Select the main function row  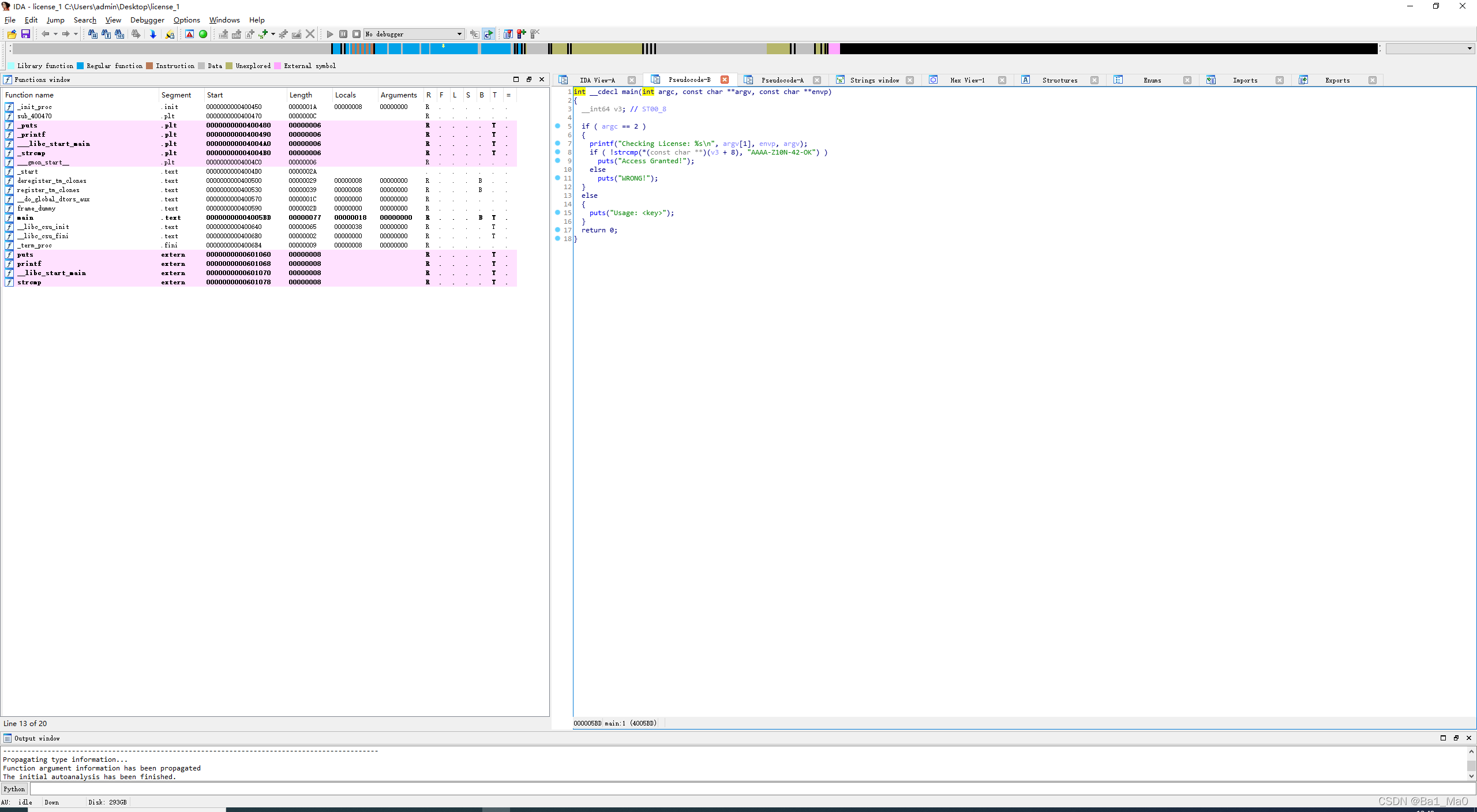tap(25, 217)
